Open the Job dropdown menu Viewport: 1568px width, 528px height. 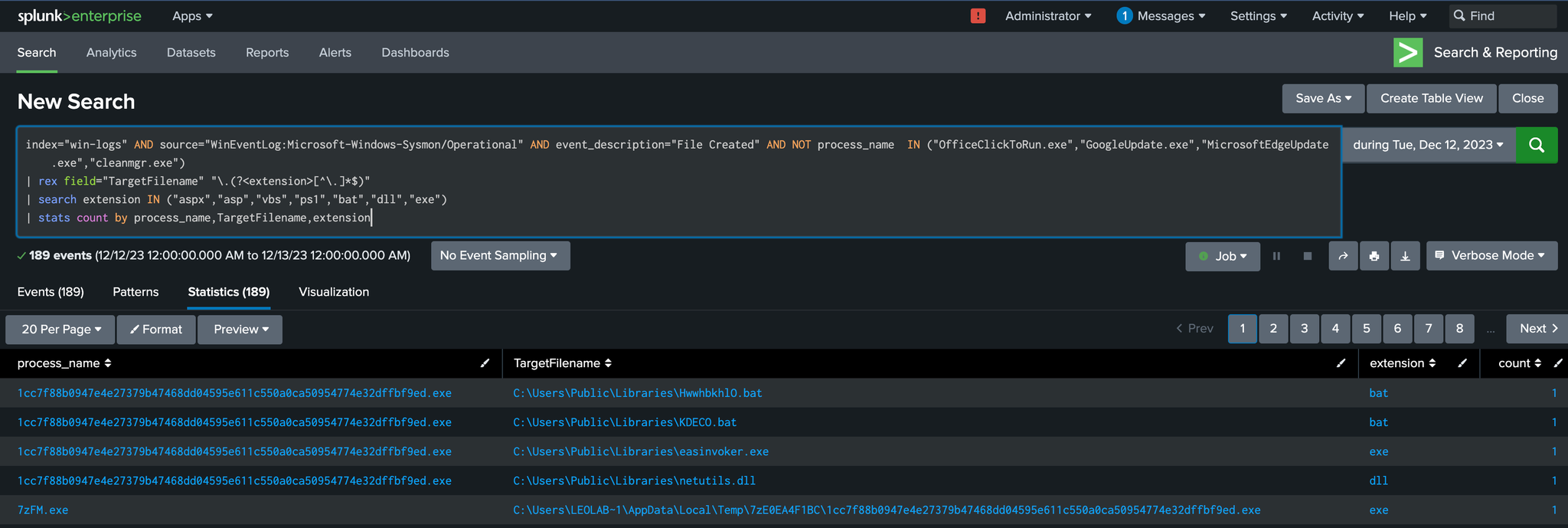click(x=1223, y=256)
